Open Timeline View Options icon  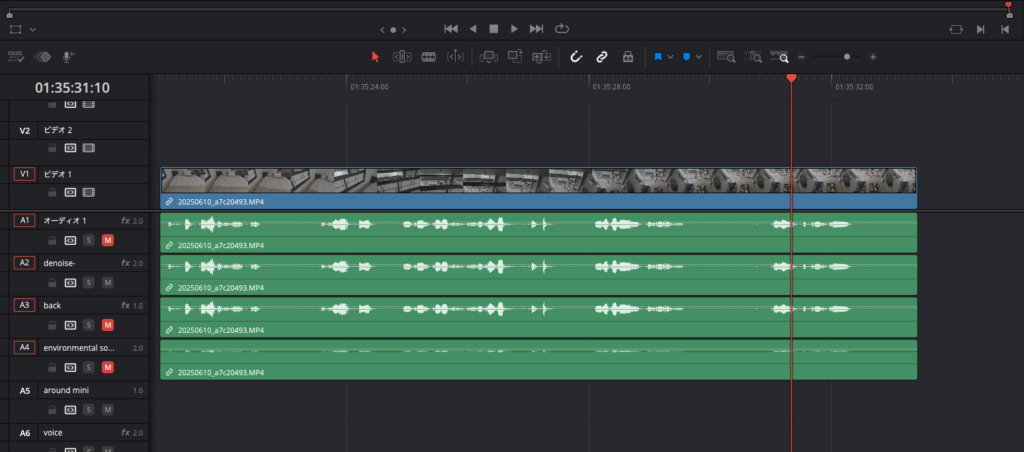(x=16, y=57)
